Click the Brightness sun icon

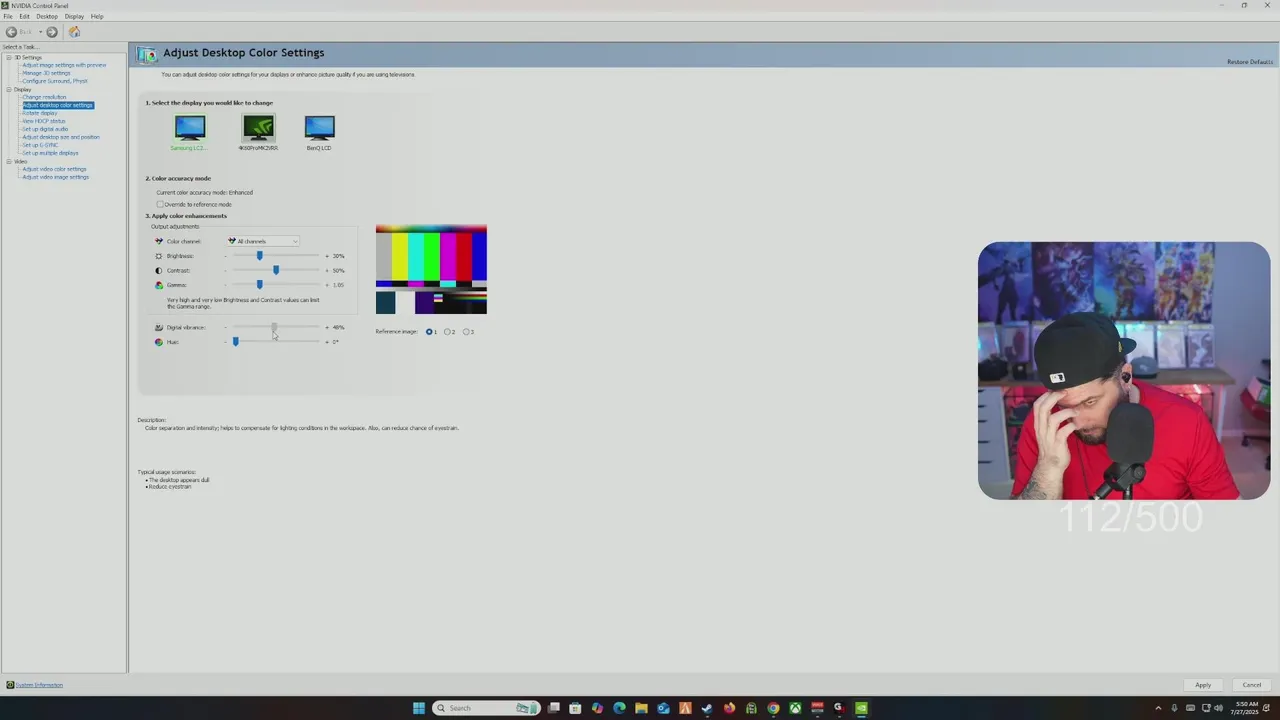click(159, 256)
